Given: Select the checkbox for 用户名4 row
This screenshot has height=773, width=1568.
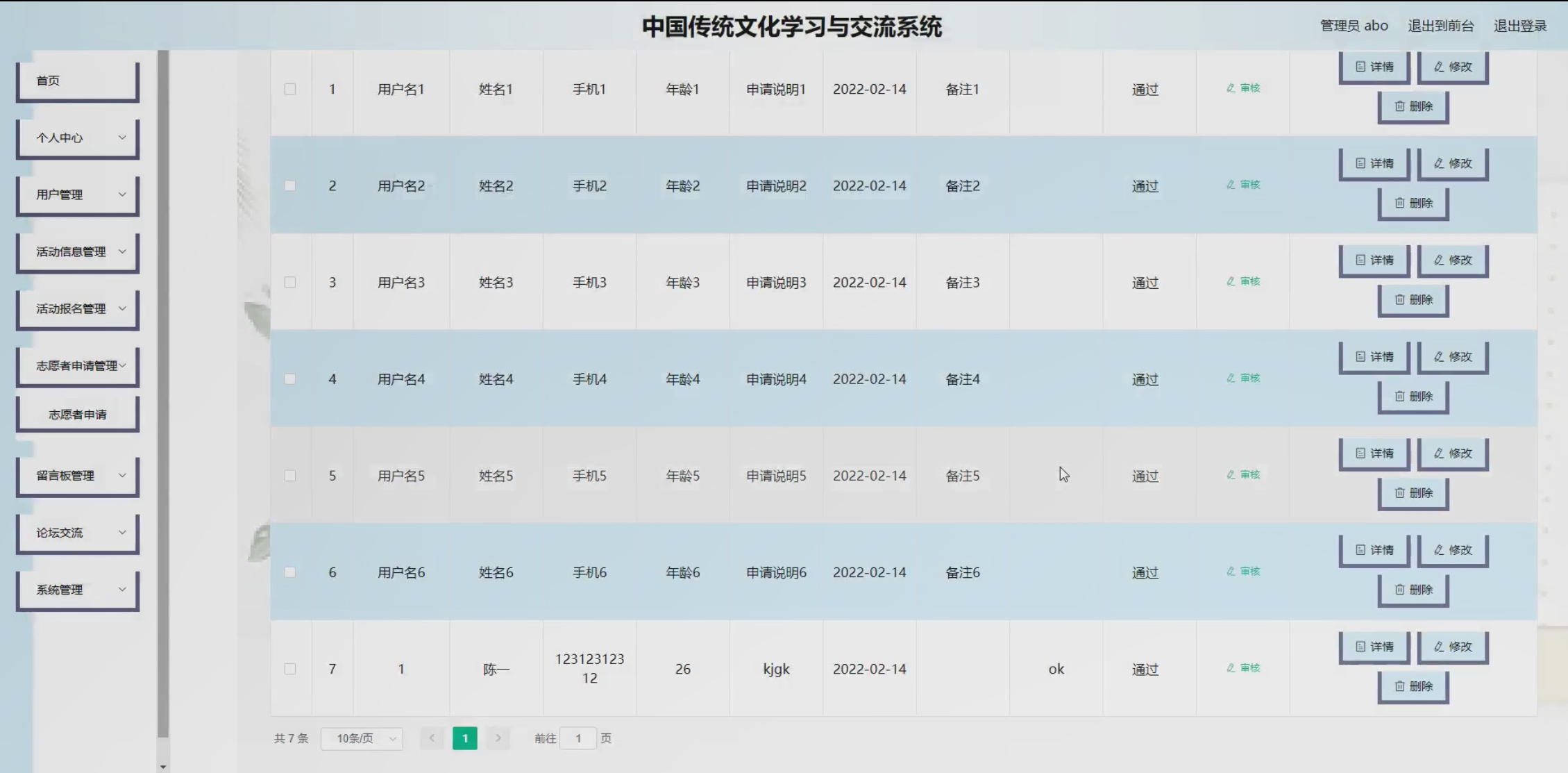Looking at the screenshot, I should point(290,379).
